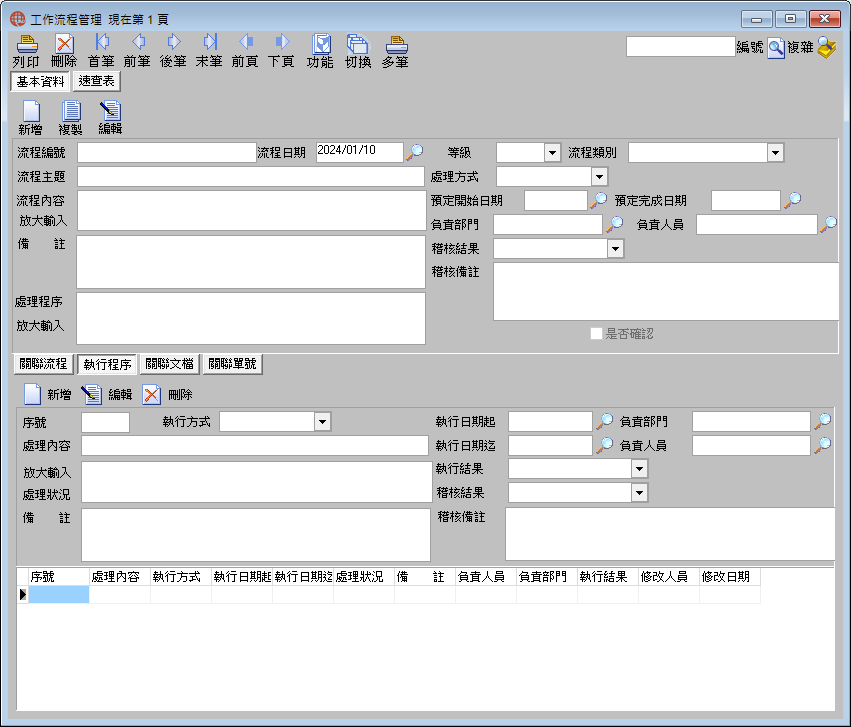The image size is (851, 727).
Task: Click the 處理狀況 column header
Action: pyautogui.click(x=364, y=577)
